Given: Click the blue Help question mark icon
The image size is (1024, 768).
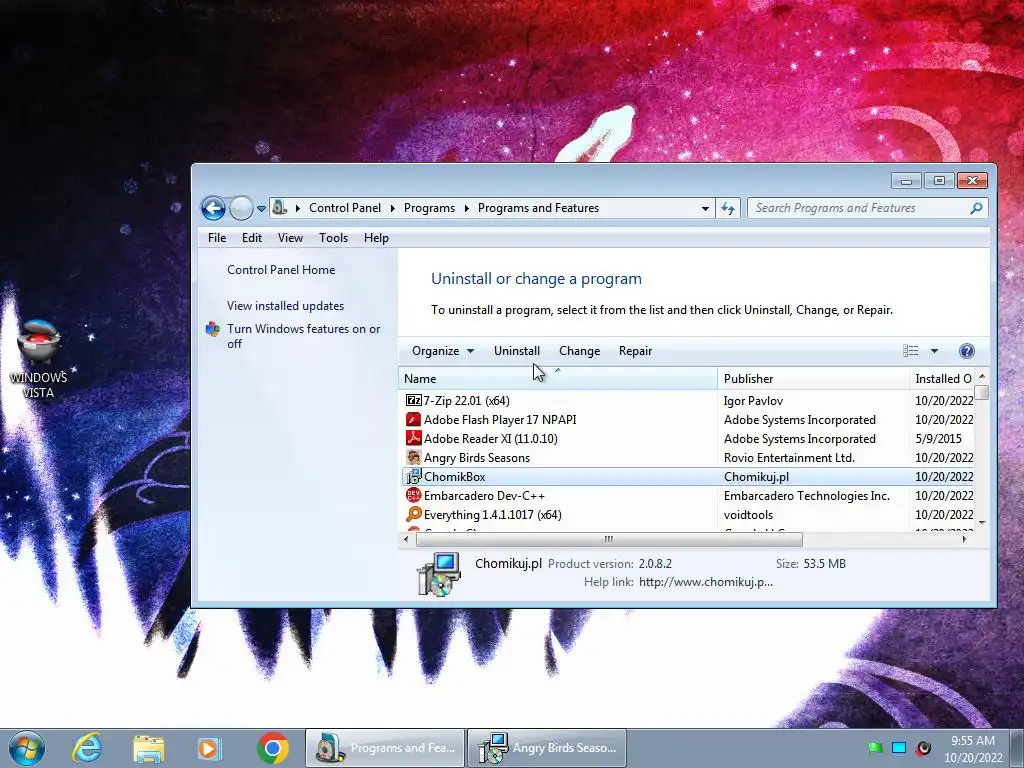Looking at the screenshot, I should pos(967,351).
